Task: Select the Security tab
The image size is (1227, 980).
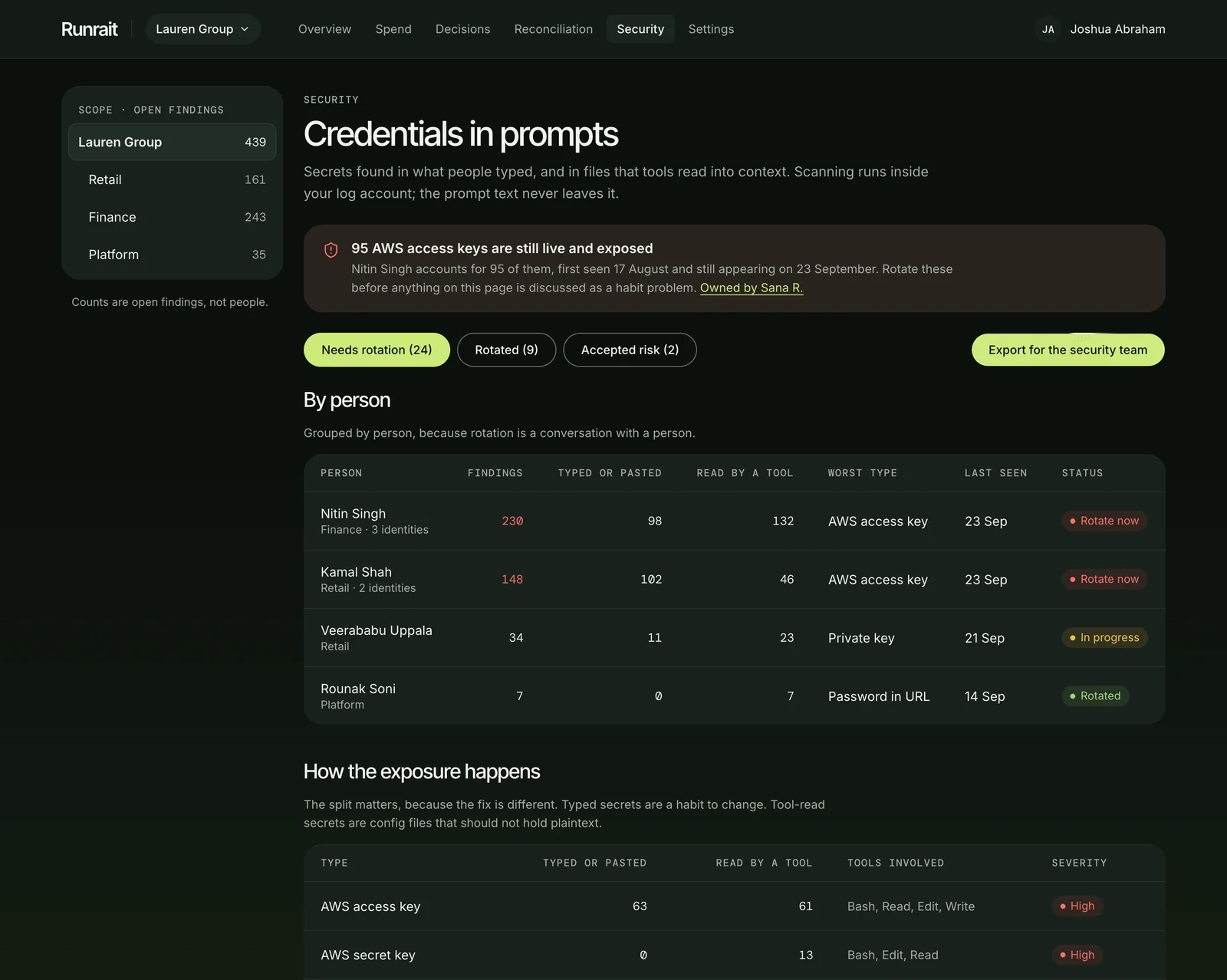Action: pyautogui.click(x=640, y=29)
